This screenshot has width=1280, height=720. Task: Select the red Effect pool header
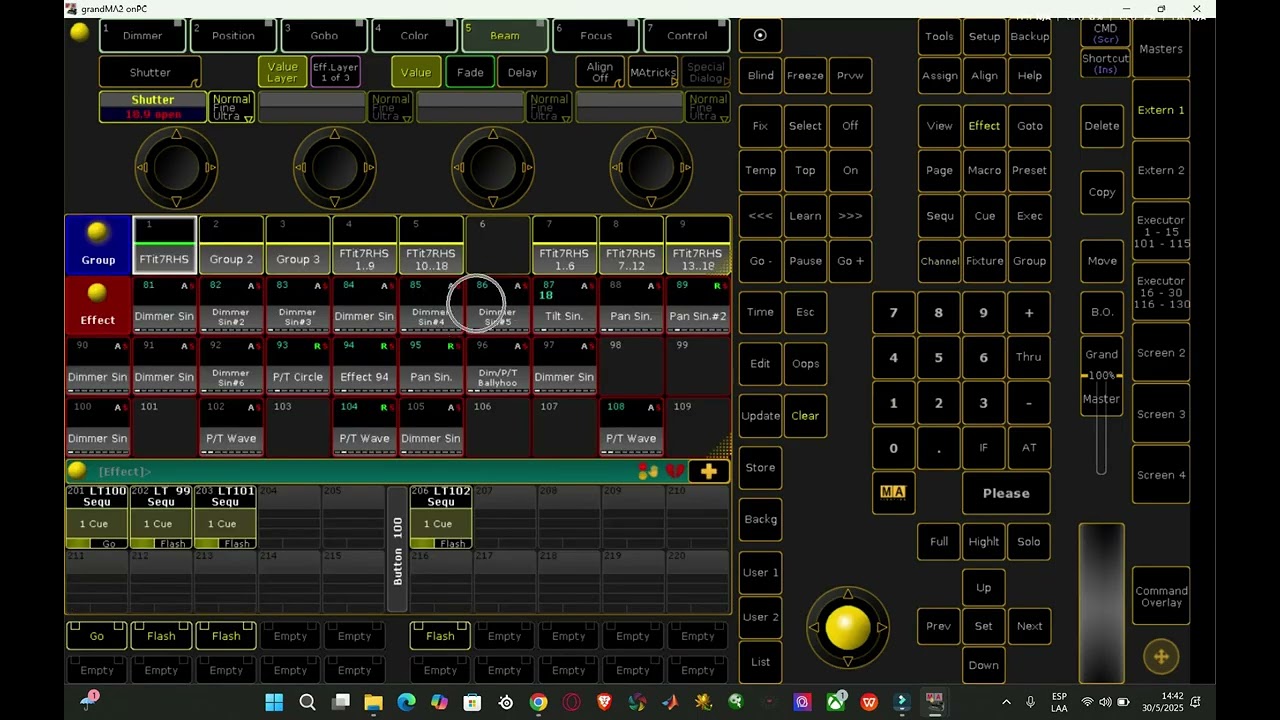98,305
